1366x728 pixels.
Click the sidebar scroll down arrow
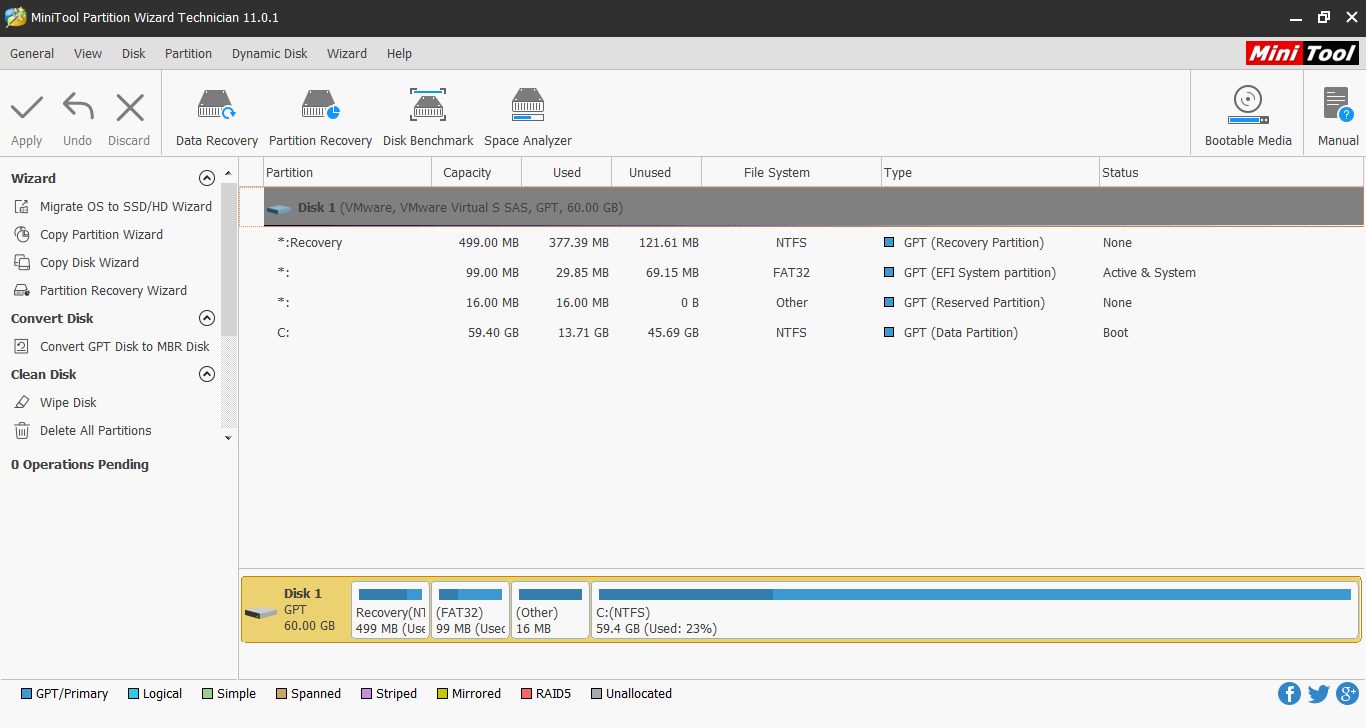(228, 438)
